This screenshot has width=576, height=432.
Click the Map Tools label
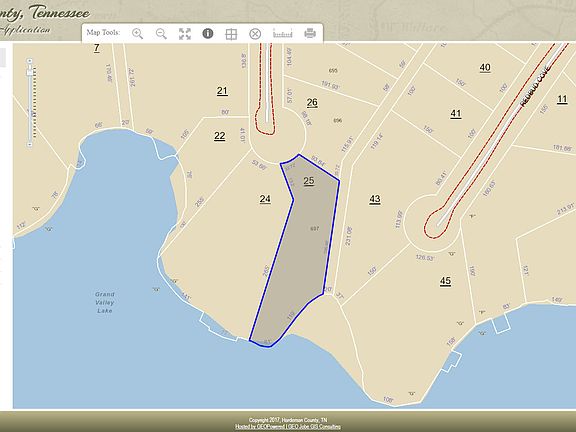tap(103, 32)
